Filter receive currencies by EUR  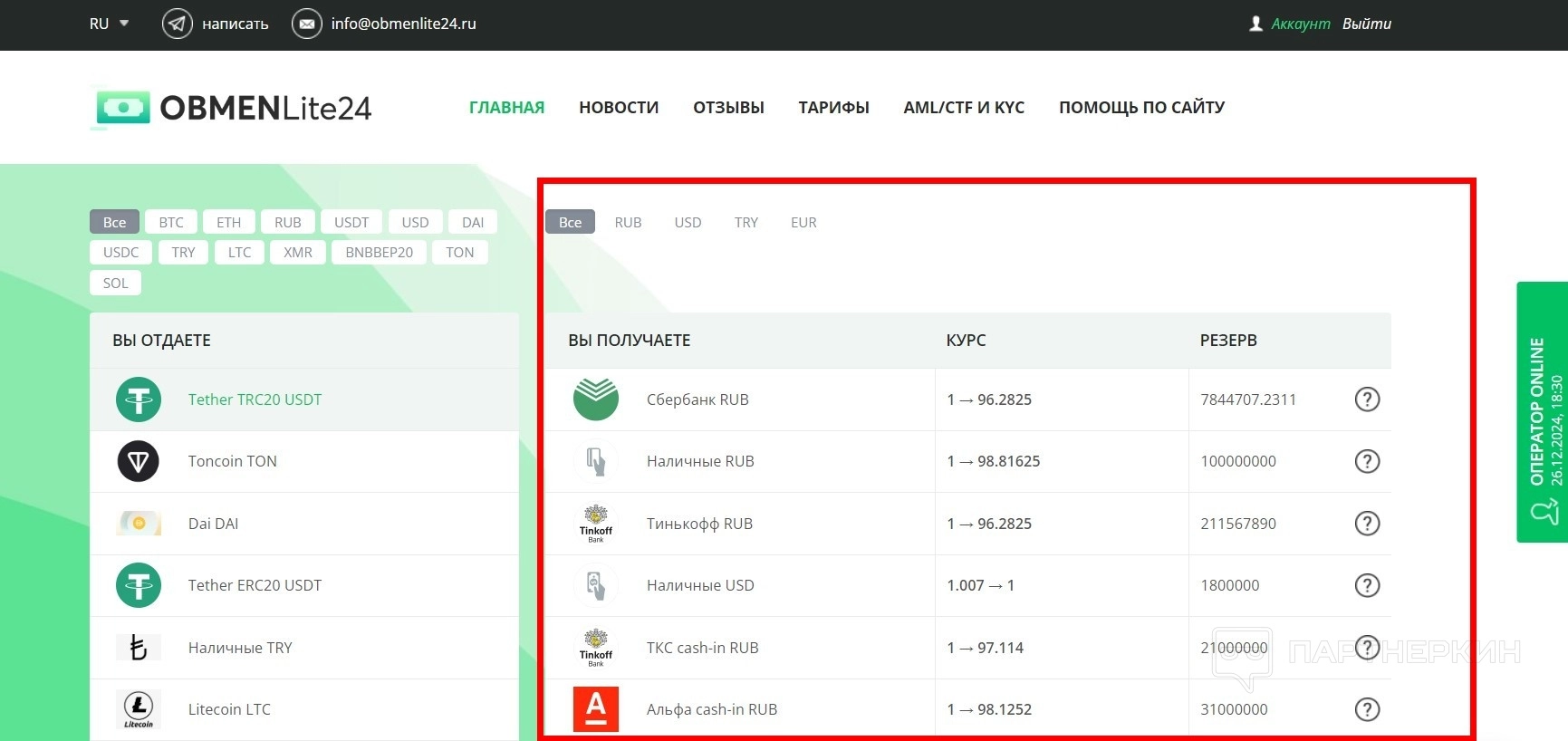[803, 222]
